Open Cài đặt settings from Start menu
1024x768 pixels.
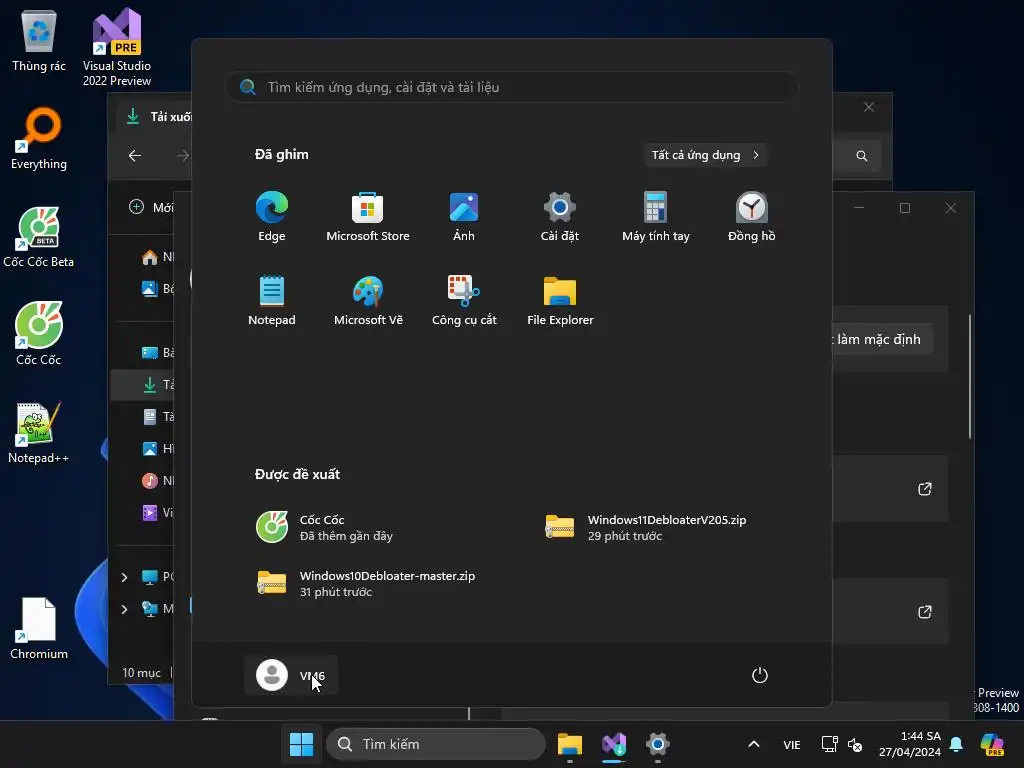coord(560,217)
